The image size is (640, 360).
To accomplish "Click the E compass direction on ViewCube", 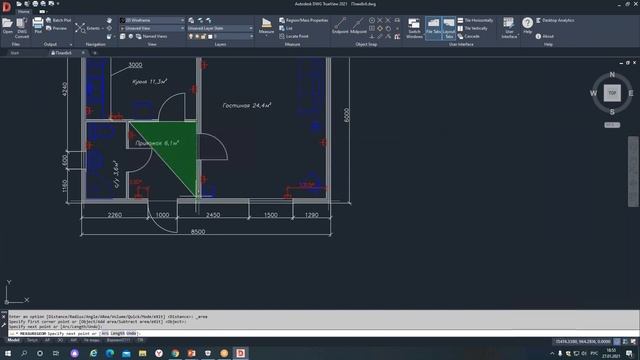I will click(631, 93).
